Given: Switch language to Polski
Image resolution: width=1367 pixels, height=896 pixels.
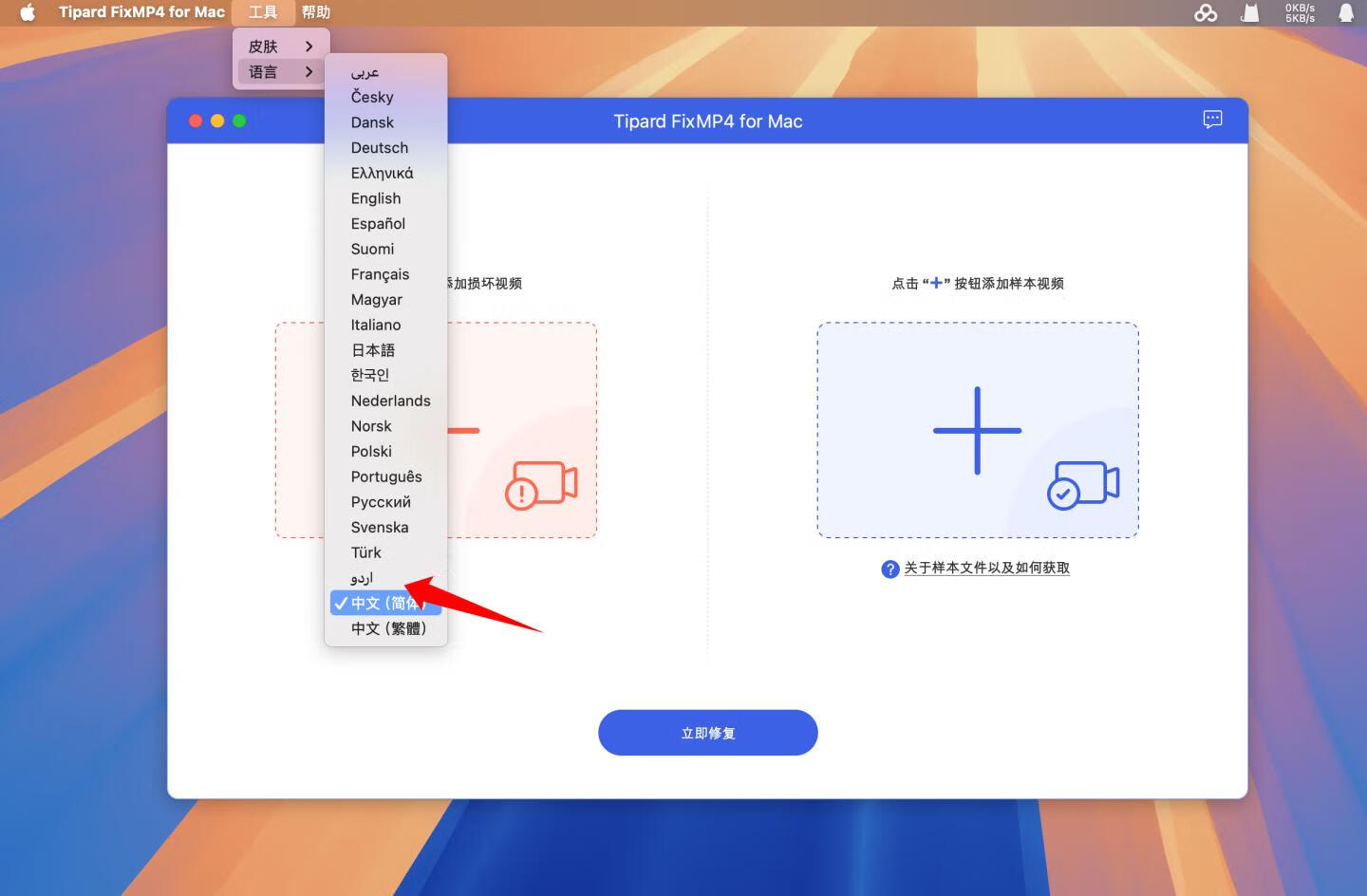Looking at the screenshot, I should (385, 451).
